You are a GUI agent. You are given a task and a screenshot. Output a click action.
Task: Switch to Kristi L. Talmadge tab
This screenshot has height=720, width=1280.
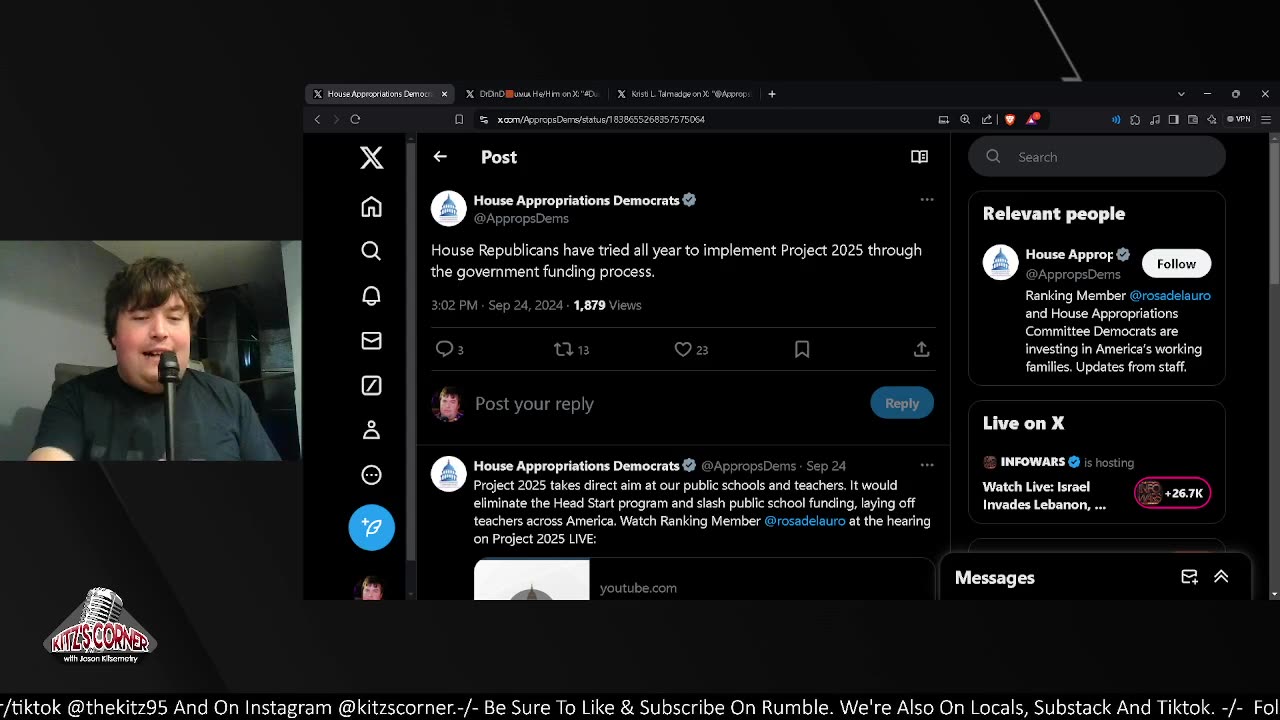(x=684, y=94)
